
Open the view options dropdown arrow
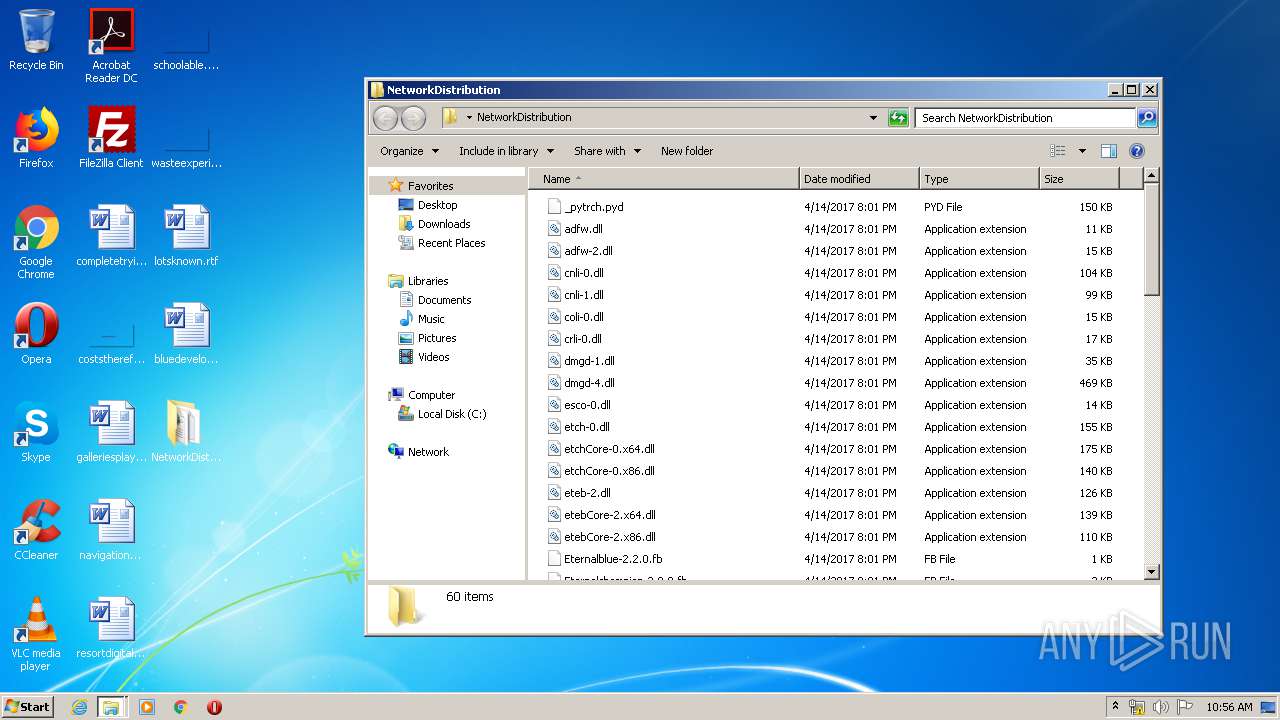[1082, 151]
